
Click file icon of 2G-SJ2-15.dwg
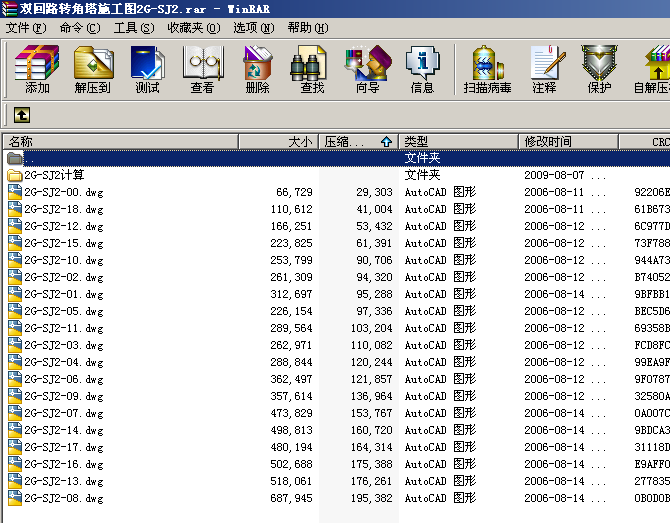tap(15, 243)
